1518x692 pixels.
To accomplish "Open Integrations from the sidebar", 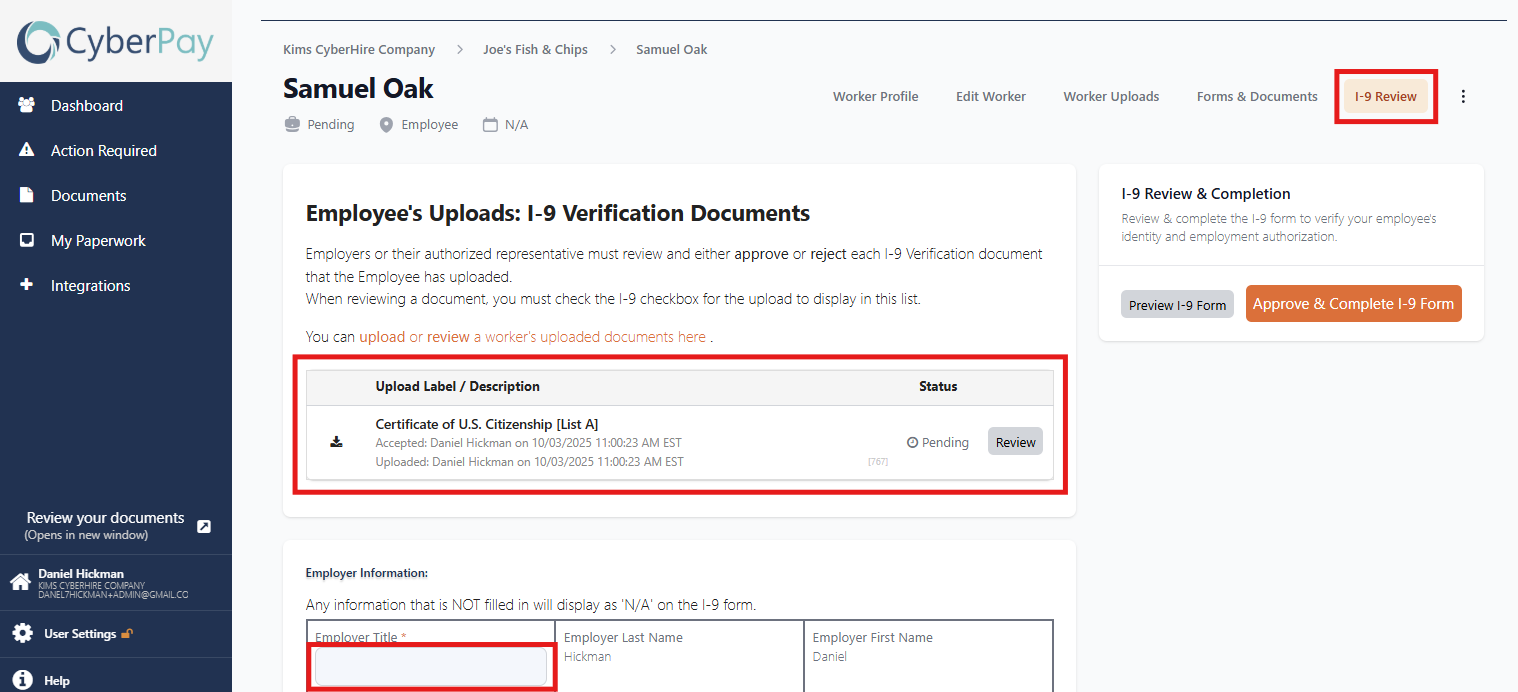I will click(90, 285).
